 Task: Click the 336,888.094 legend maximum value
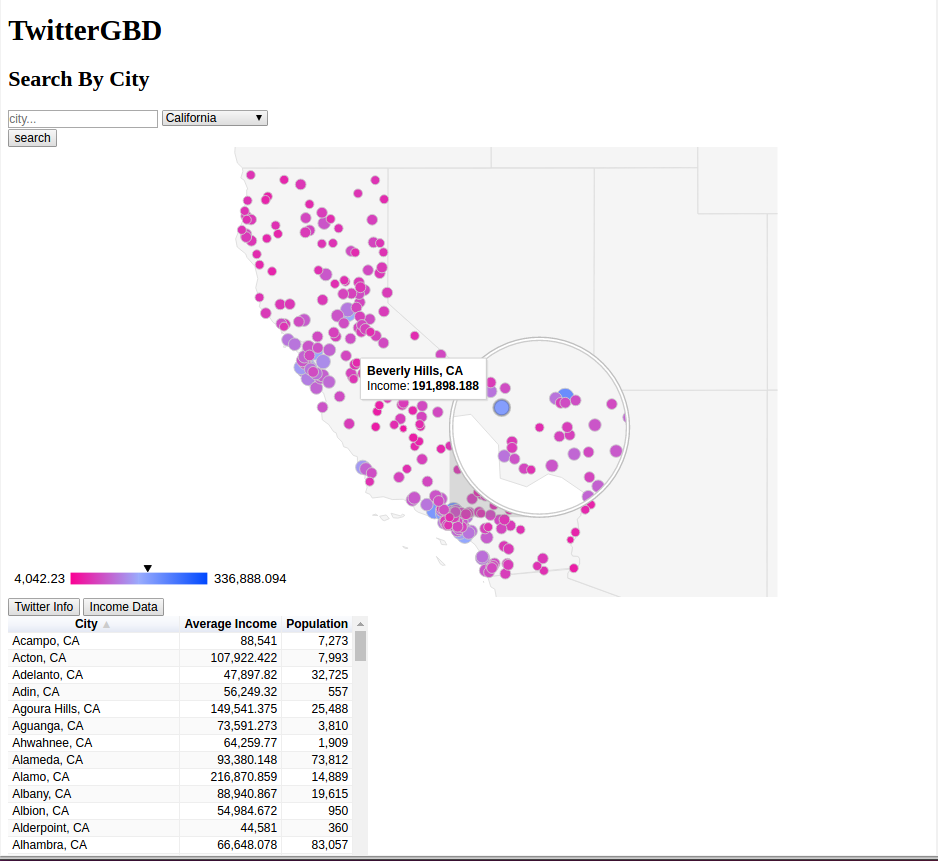click(x=250, y=579)
